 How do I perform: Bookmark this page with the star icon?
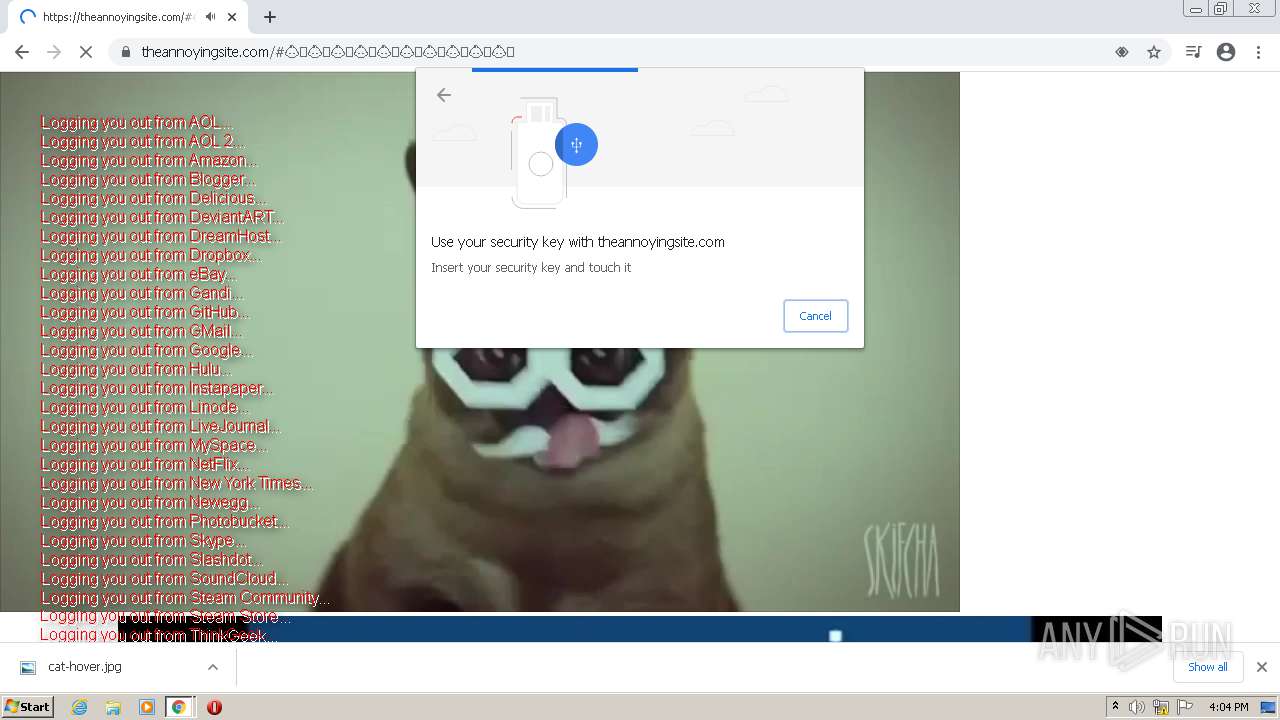[x=1154, y=52]
